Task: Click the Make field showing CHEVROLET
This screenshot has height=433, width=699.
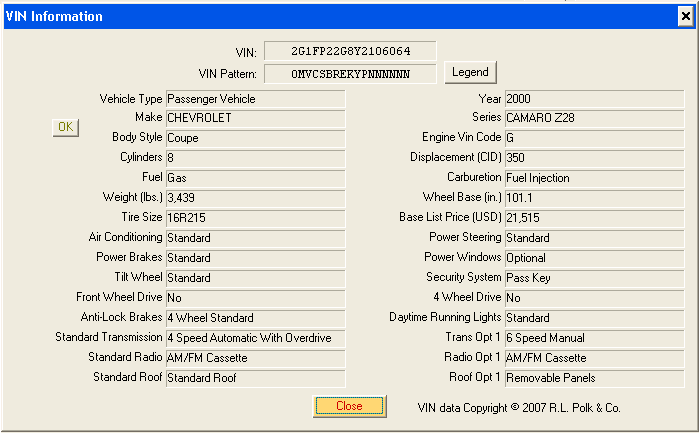Action: point(255,118)
